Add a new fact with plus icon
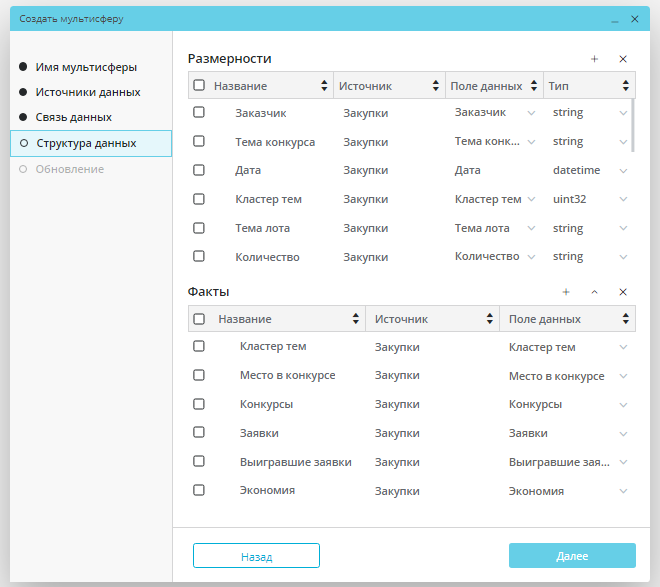Image resolution: width=660 pixels, height=587 pixels. pyautogui.click(x=566, y=292)
